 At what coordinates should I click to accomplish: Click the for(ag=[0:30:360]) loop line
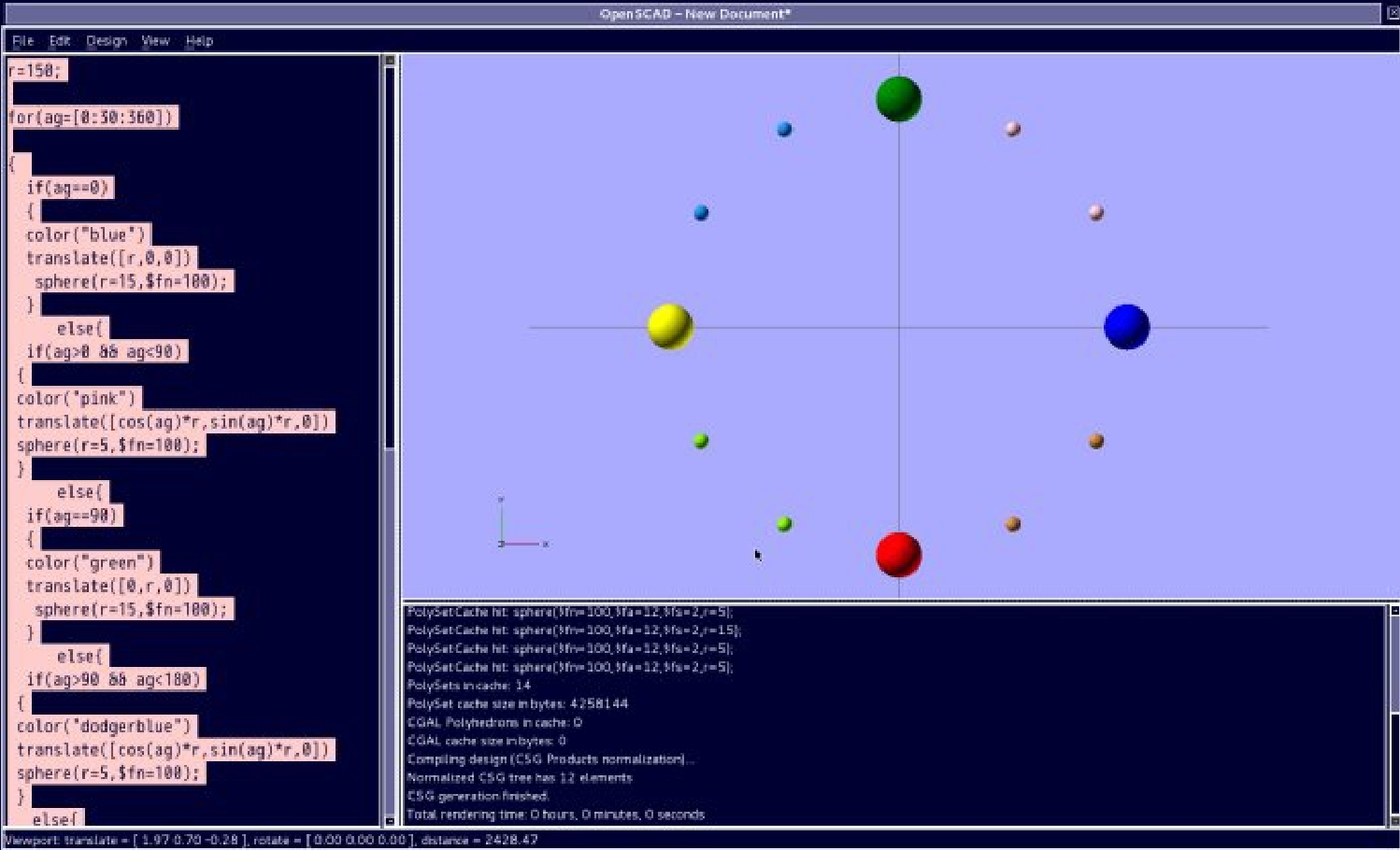coord(92,118)
